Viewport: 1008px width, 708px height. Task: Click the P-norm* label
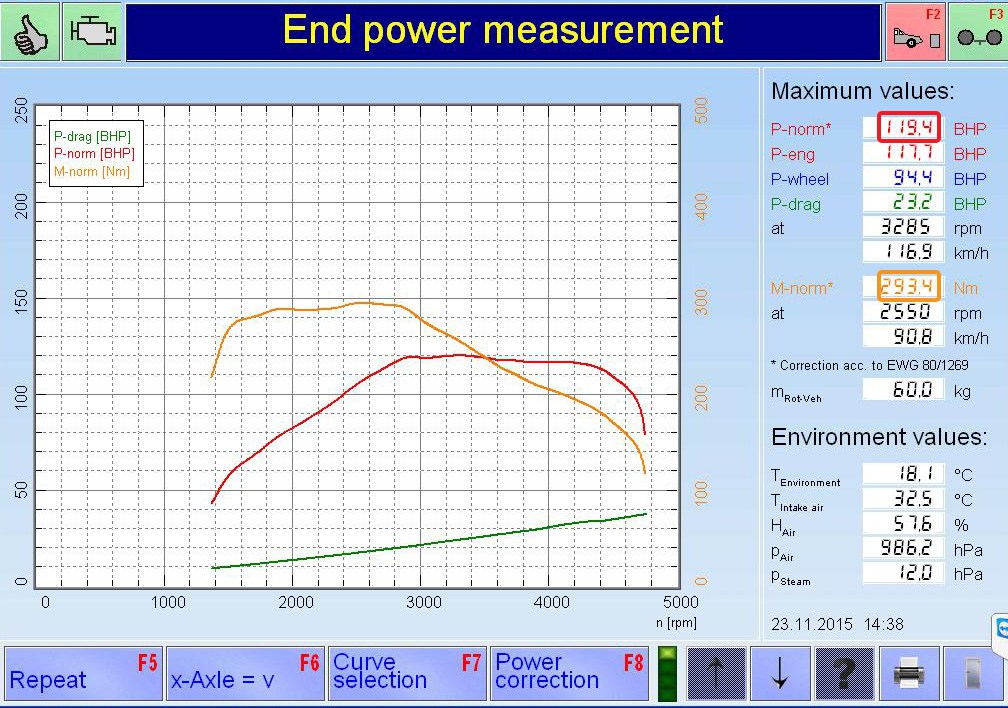801,129
